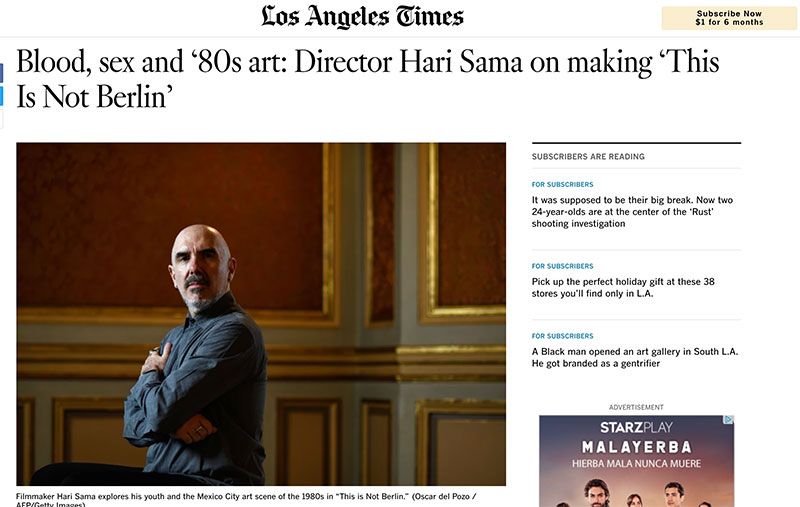This screenshot has height=507, width=800.
Task: Click first FOR SUBSCRIBERS label above Rust story
Action: pyautogui.click(x=562, y=185)
